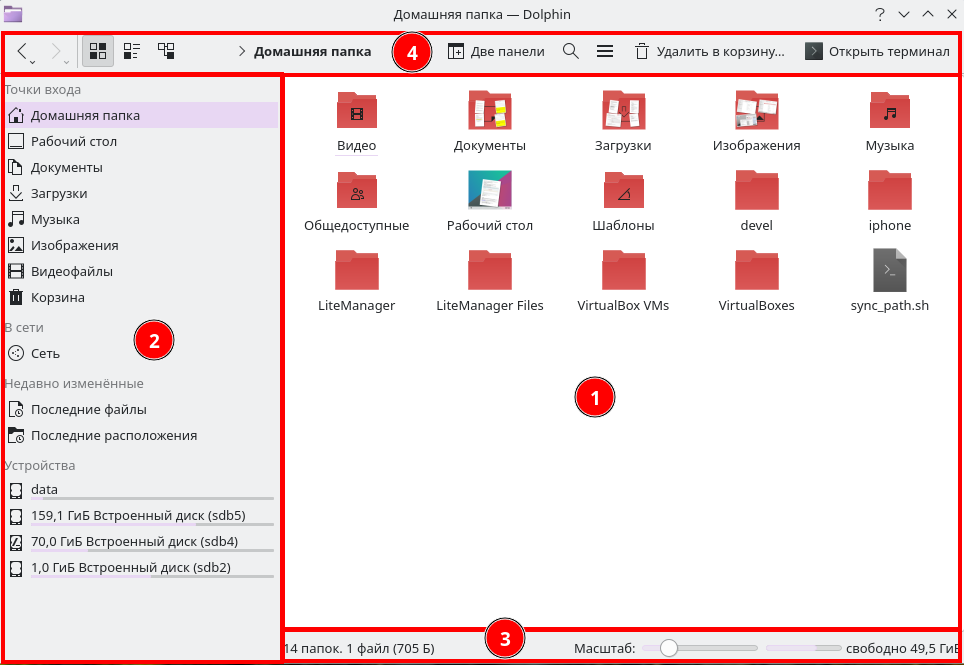Expand the back button history dropdown
The image size is (964, 665).
[x=33, y=61]
